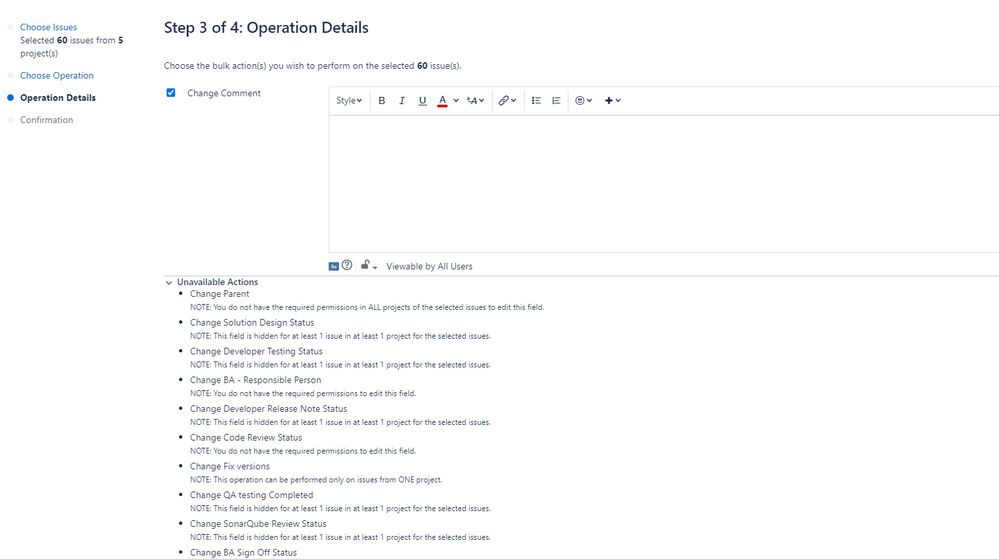This screenshot has width=999, height=559.
Task: Apply underline formatting in comment editor
Action: [x=422, y=101]
